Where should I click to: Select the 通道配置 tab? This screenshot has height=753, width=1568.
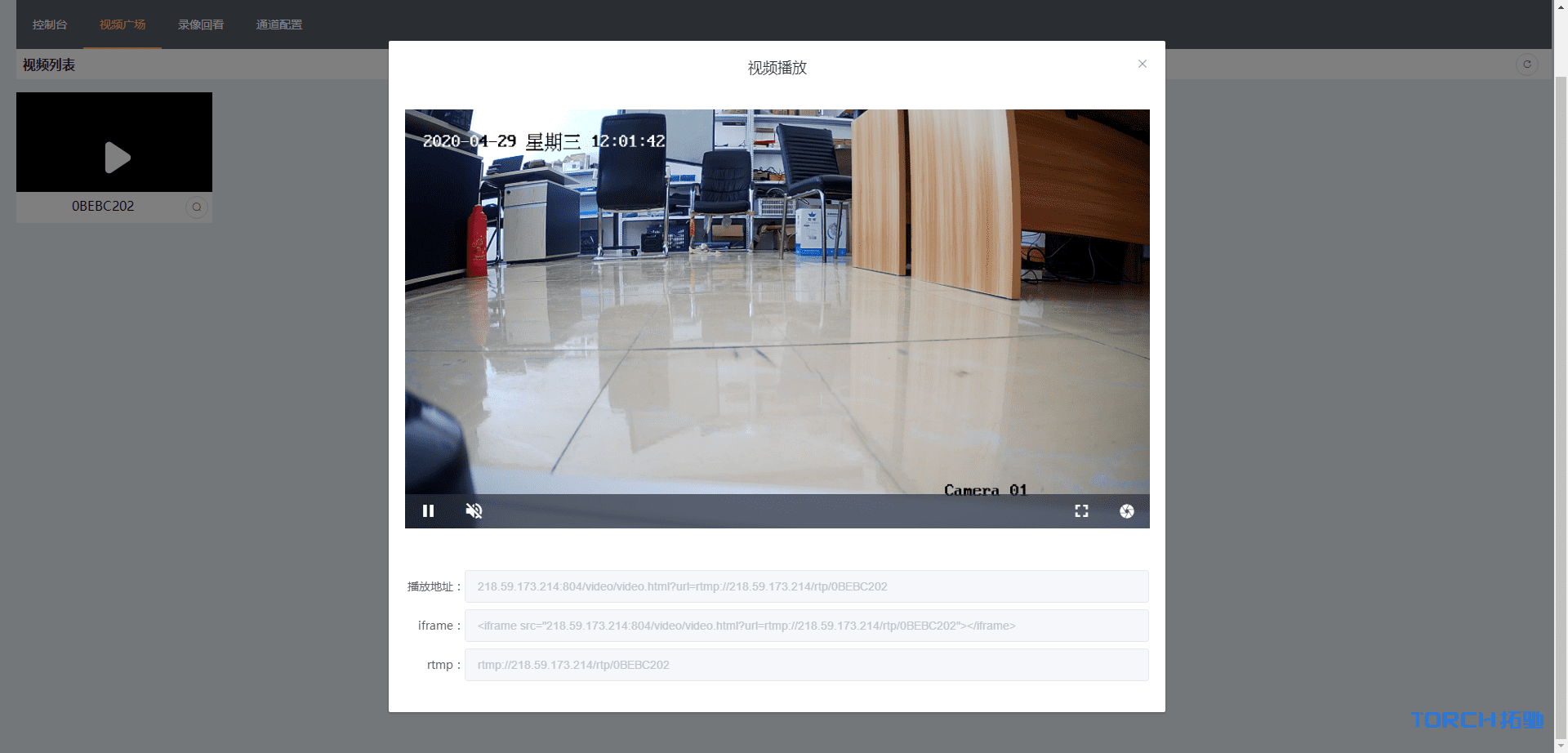click(x=278, y=25)
